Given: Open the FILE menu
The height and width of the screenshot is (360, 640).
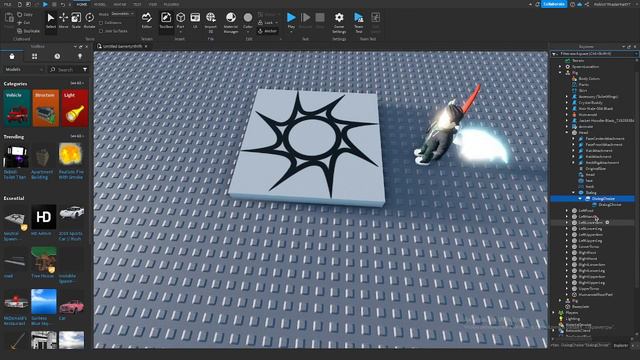Looking at the screenshot, I should coord(7,4).
